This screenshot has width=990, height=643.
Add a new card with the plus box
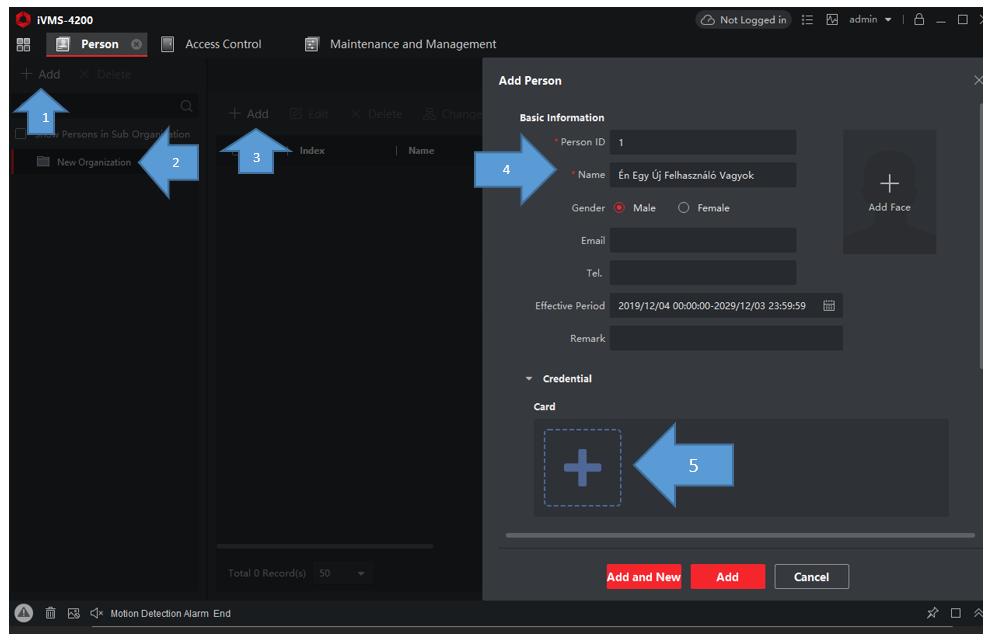coord(582,468)
